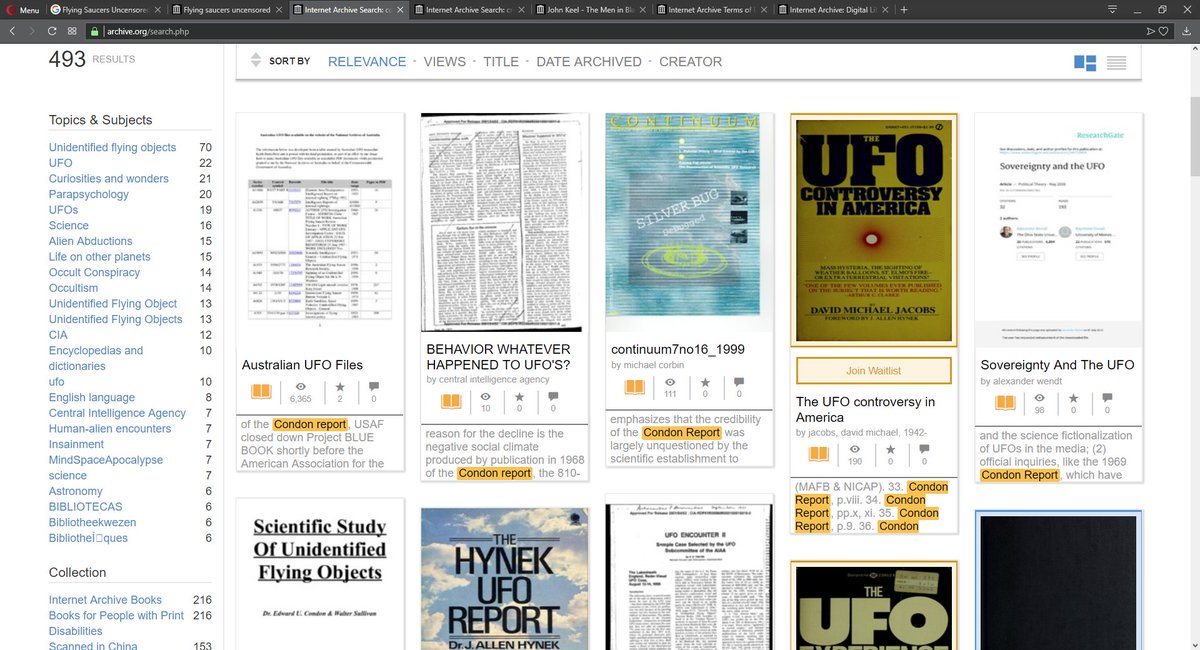Filter by Unidentified flying objects topic
The width and height of the screenshot is (1200, 650).
[113, 147]
